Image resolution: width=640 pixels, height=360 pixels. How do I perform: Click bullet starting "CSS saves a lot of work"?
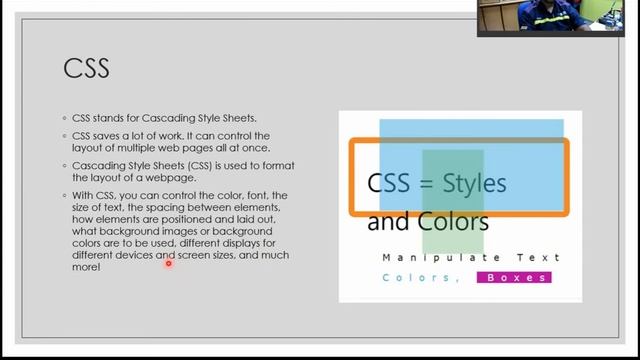(171, 142)
